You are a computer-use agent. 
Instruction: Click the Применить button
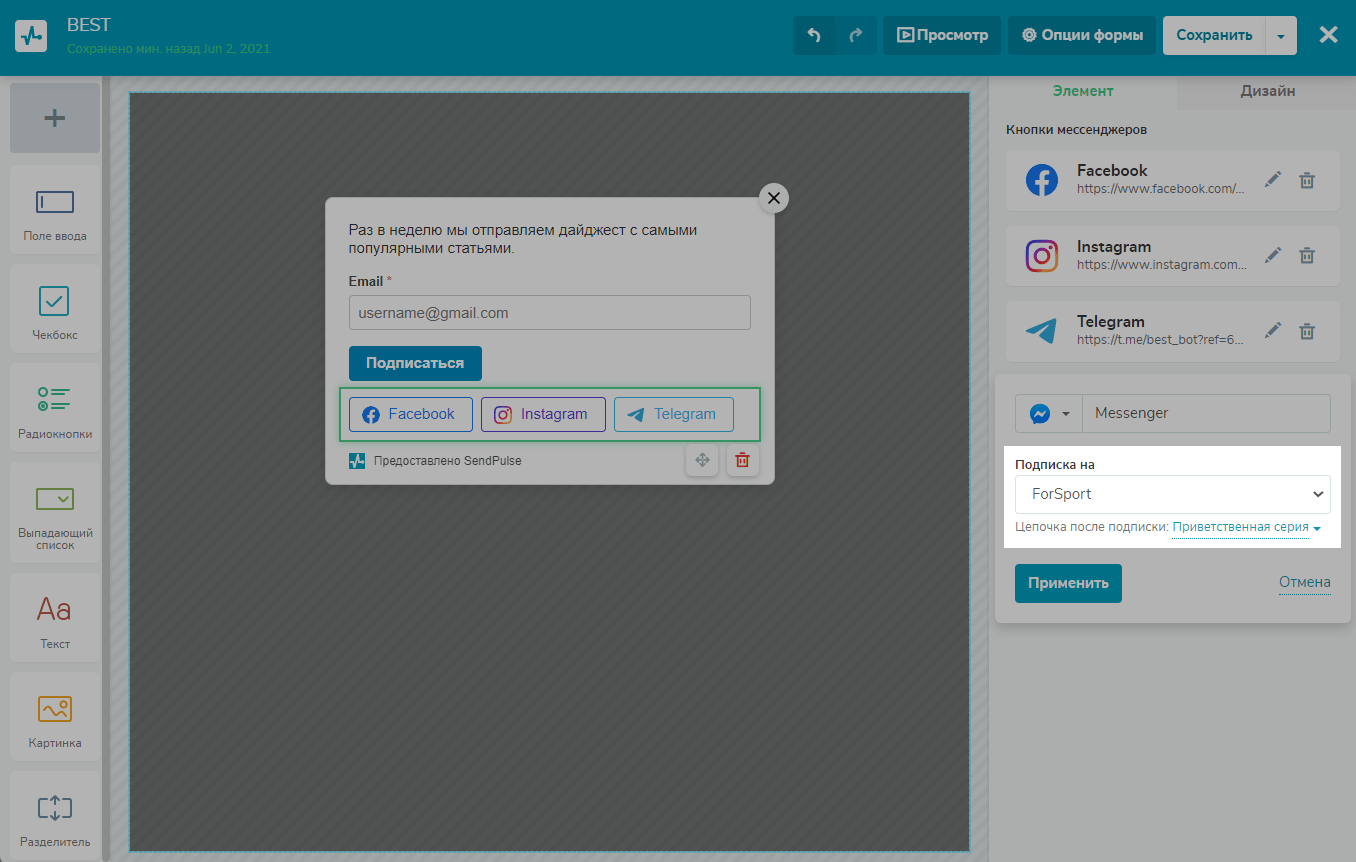coord(1068,583)
